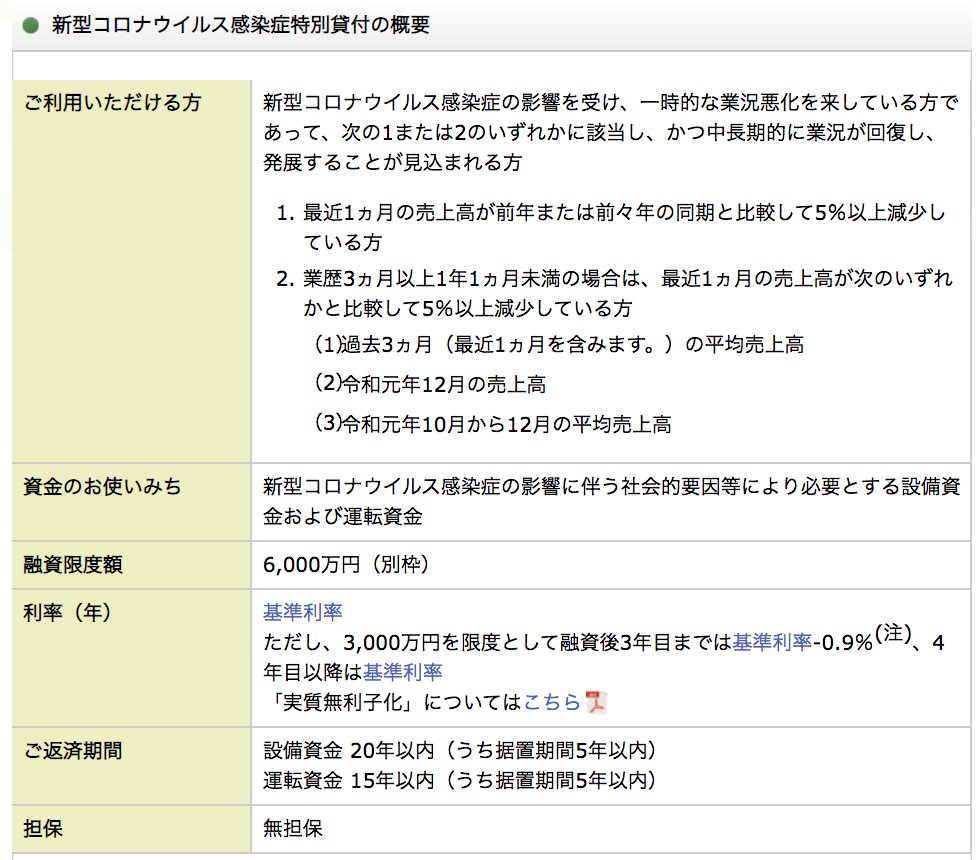Click sub-item (1)過去3ヵ月の平均売上高
Viewport: 976px width, 860px height.
point(559,344)
